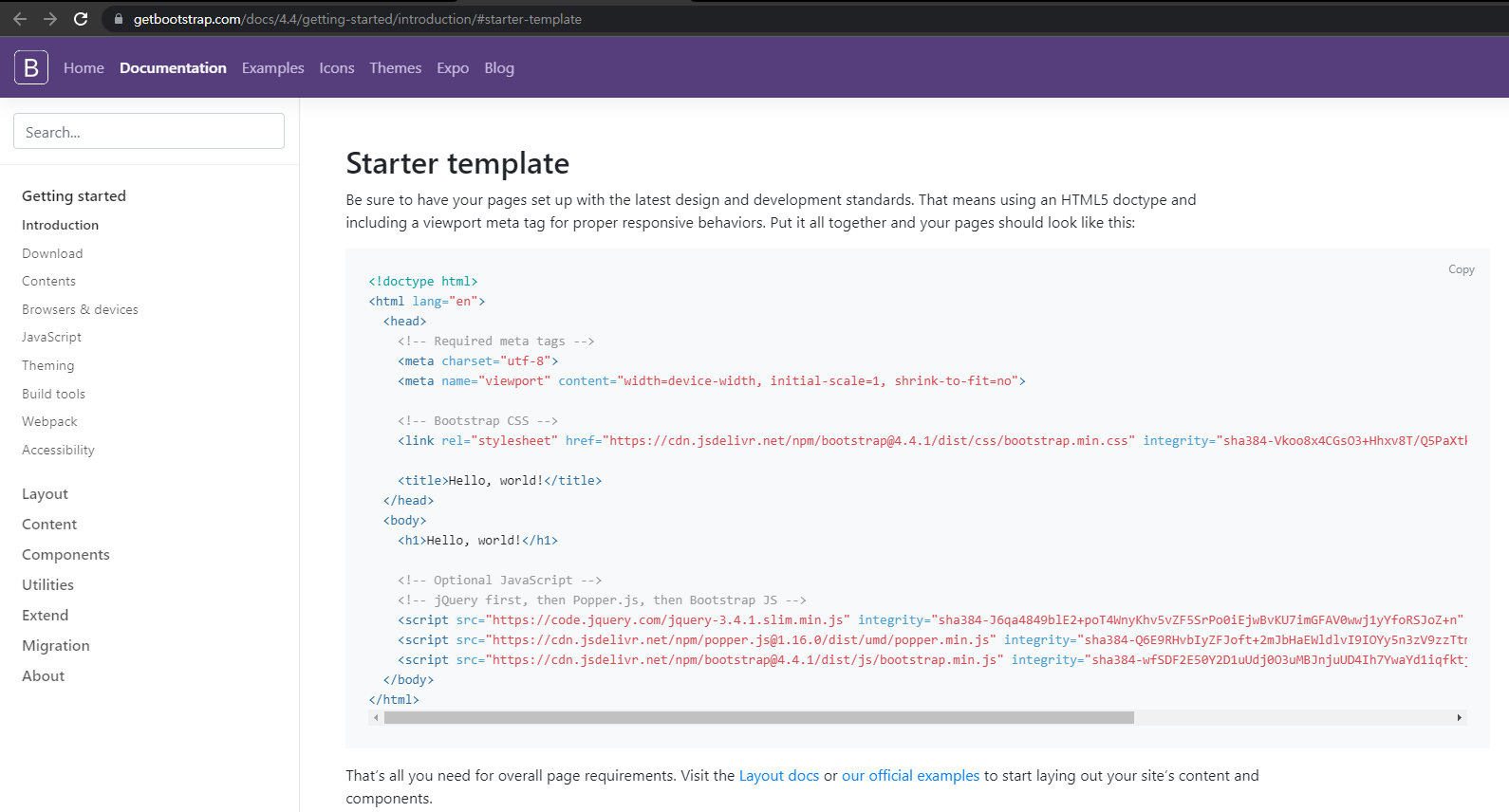The image size is (1509, 812).
Task: Copy the starter template code
Action: pos(1461,269)
